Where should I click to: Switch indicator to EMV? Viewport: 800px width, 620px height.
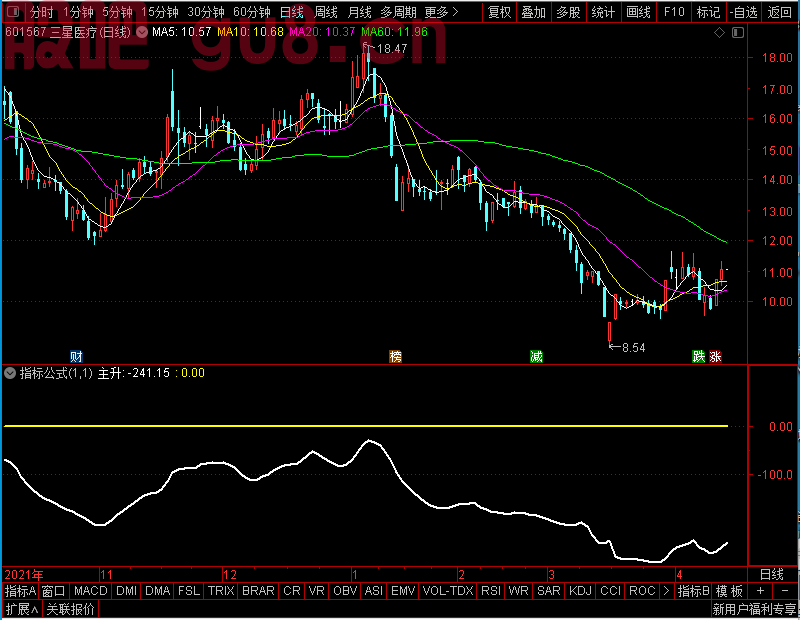[x=403, y=591]
